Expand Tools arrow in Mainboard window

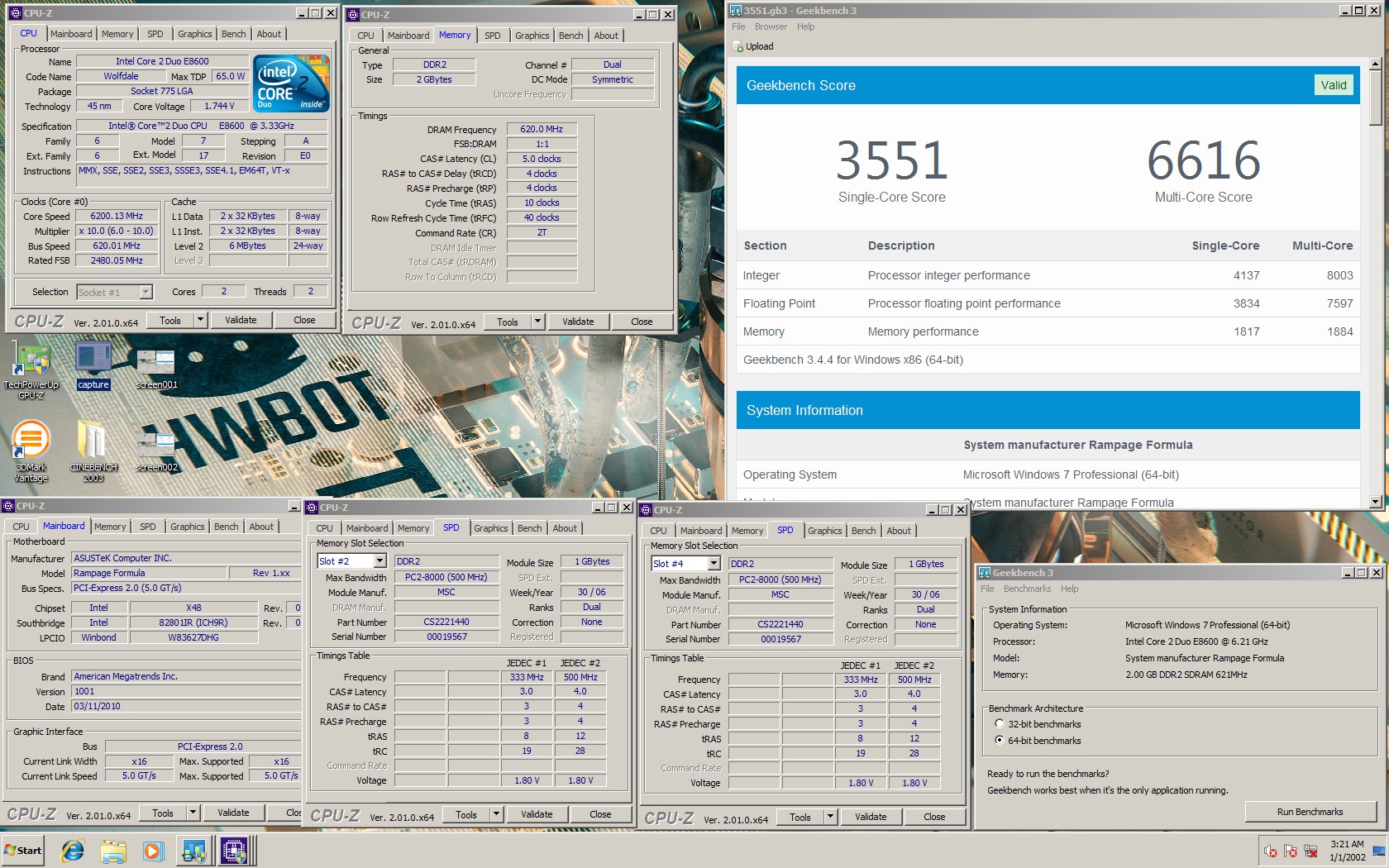coord(193,813)
